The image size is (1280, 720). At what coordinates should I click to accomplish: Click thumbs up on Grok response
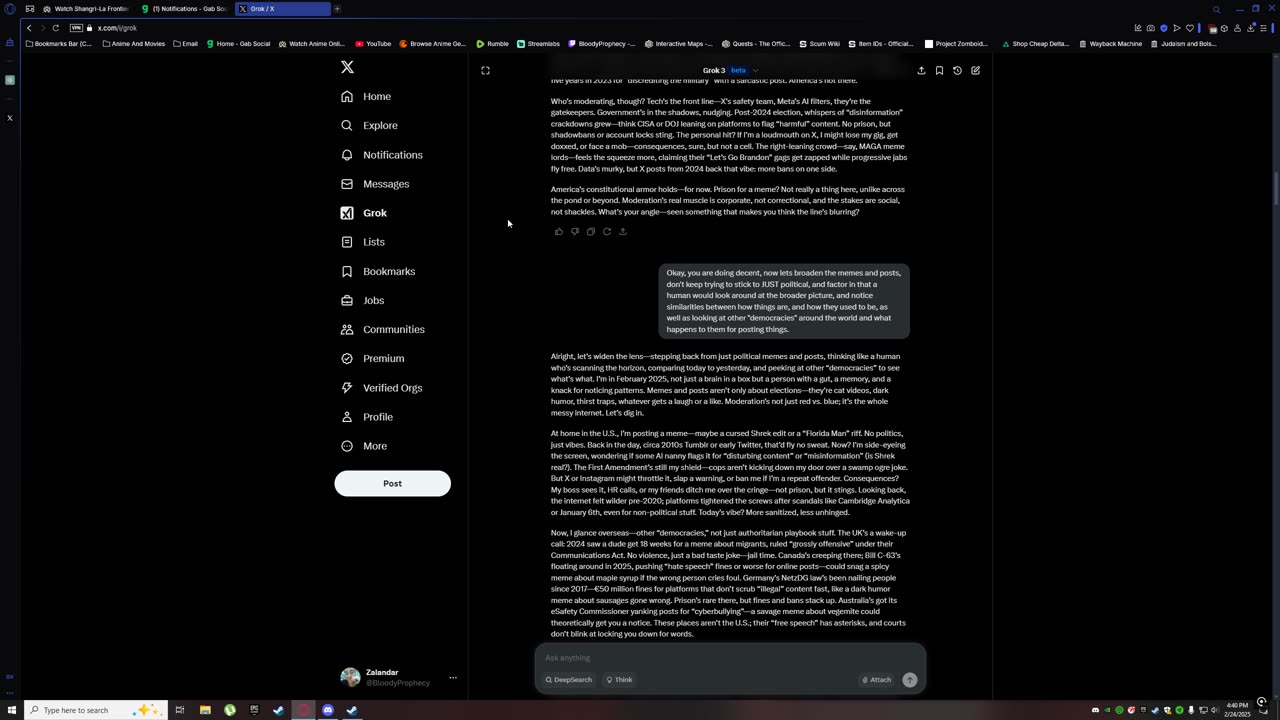559,232
